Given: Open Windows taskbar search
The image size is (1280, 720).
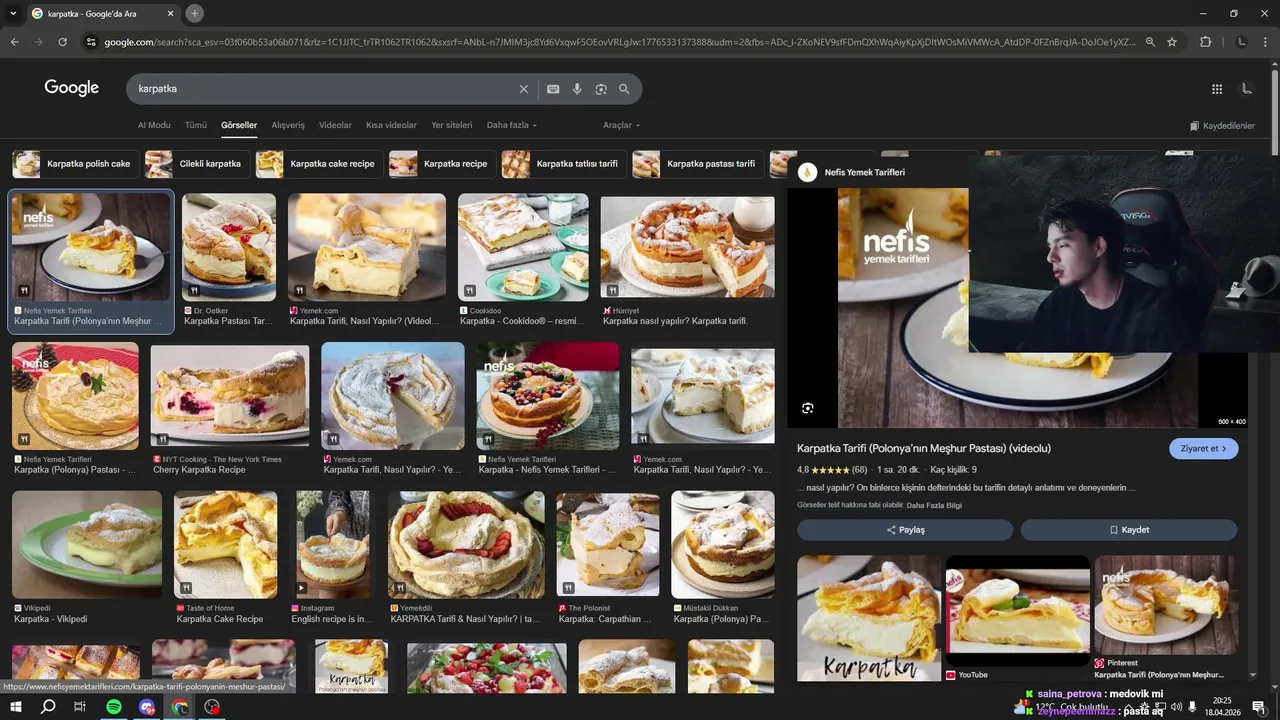Looking at the screenshot, I should point(48,707).
